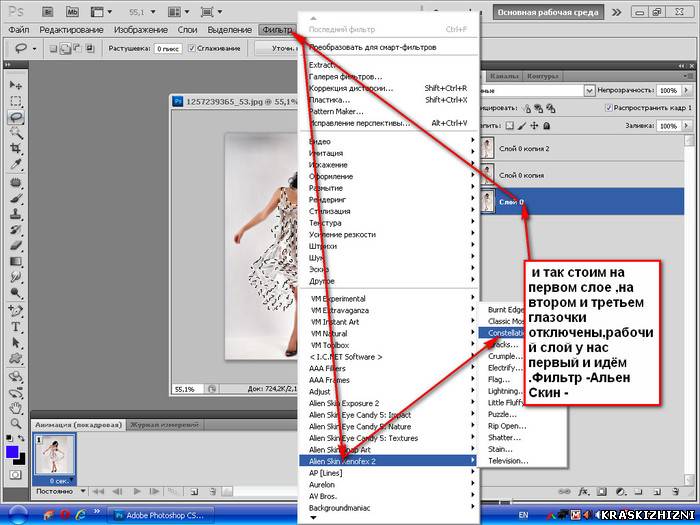The image size is (700, 525).
Task: Launch Mini Bridge from the top bar
Action: (72, 12)
